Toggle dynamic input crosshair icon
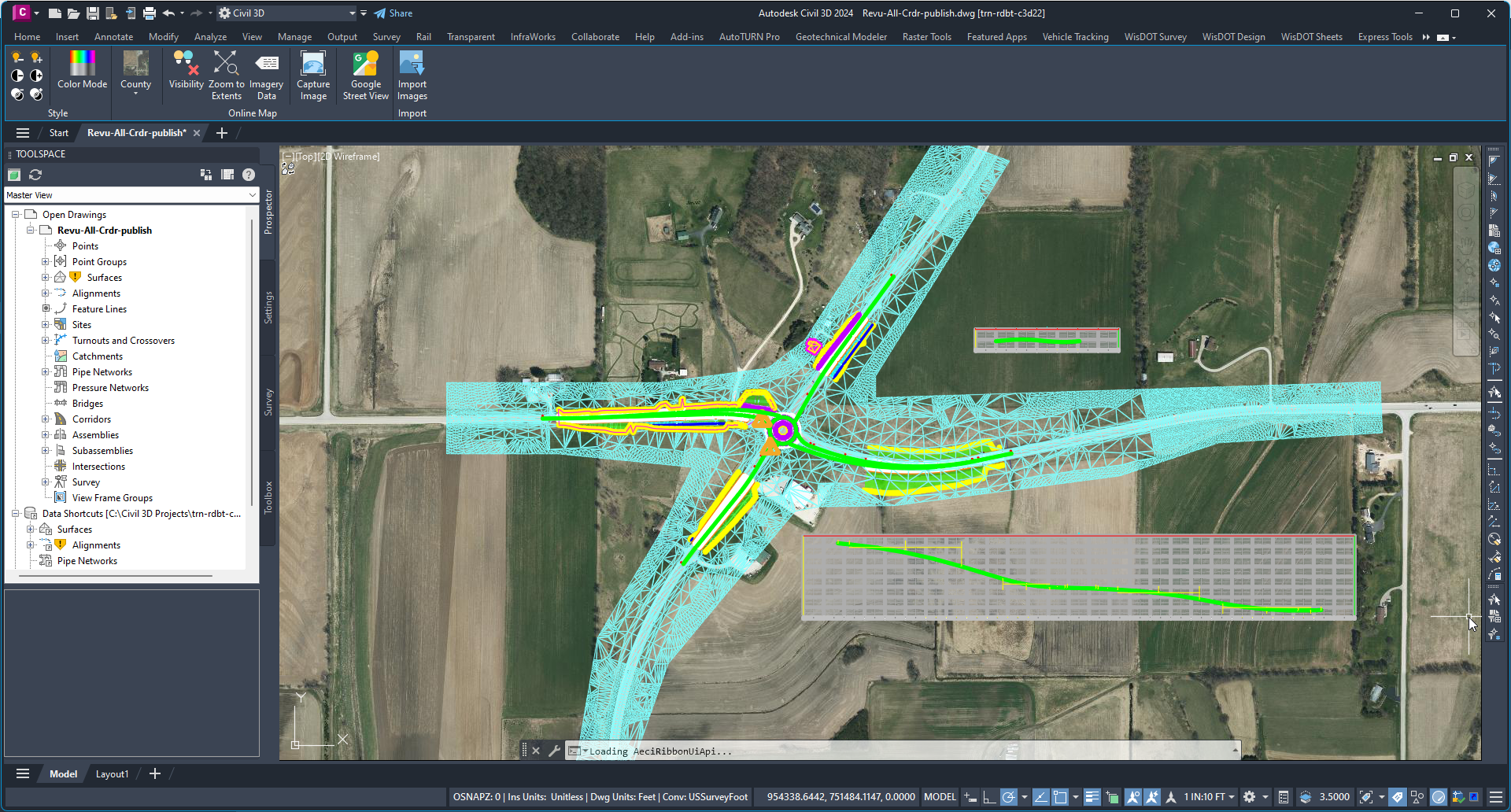1511x812 pixels. coord(970,797)
